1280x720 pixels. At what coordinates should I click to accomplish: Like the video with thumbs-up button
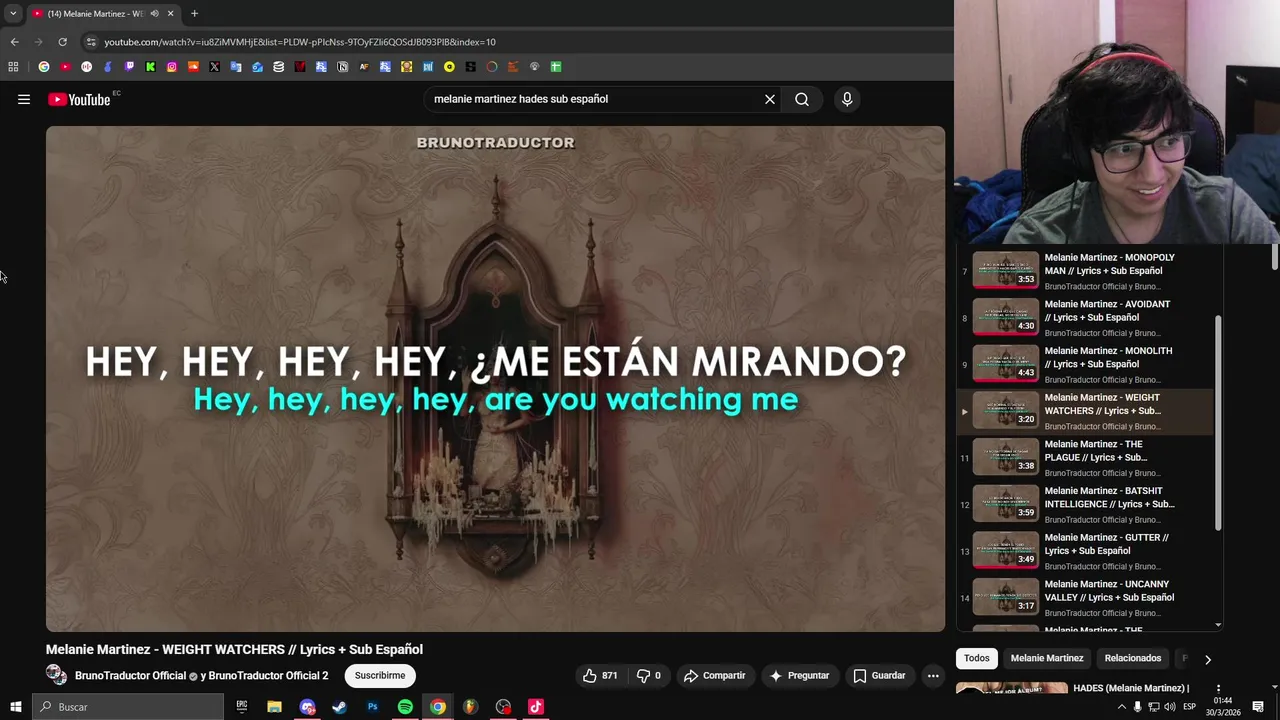(600, 676)
